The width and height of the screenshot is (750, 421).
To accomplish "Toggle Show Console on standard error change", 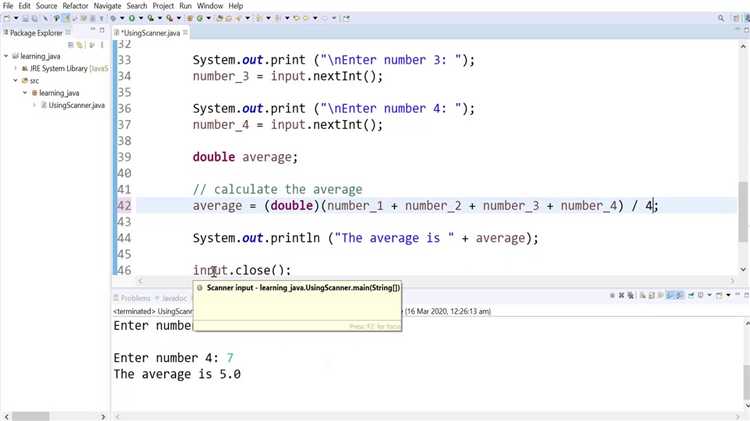I will pyautogui.click(x=679, y=295).
